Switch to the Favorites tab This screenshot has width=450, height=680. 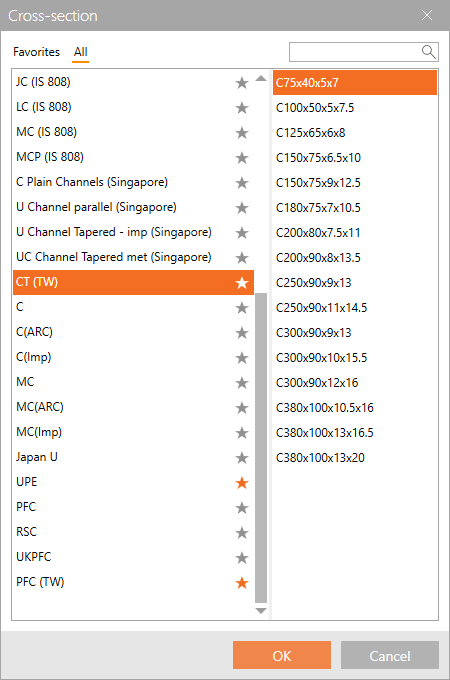point(36,52)
